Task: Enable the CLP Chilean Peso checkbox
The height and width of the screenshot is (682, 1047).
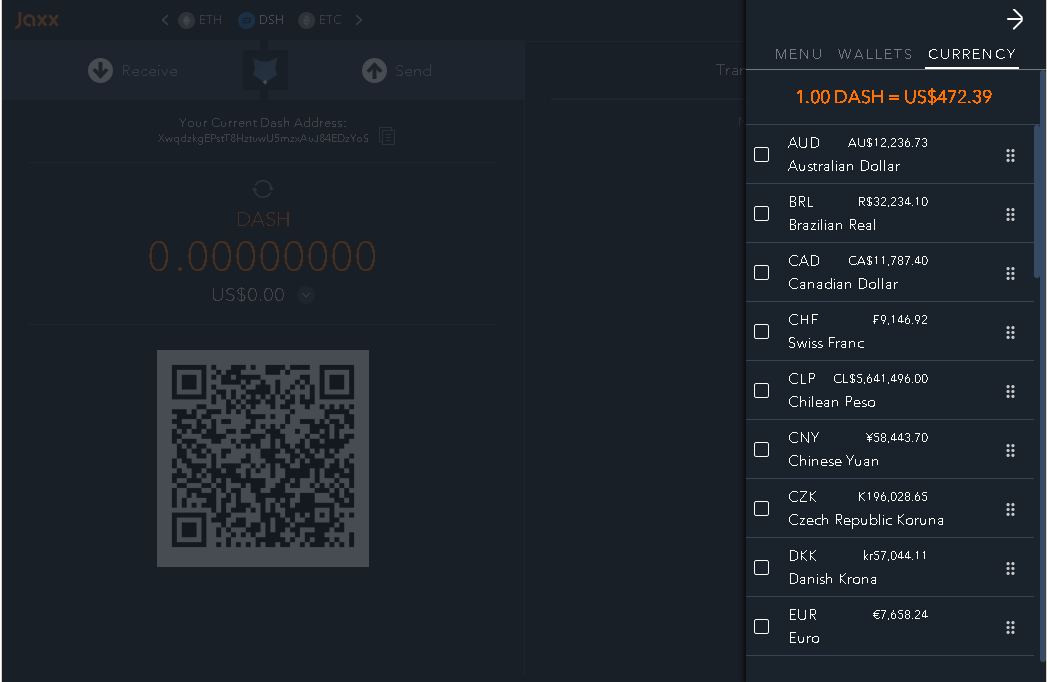Action: (761, 390)
